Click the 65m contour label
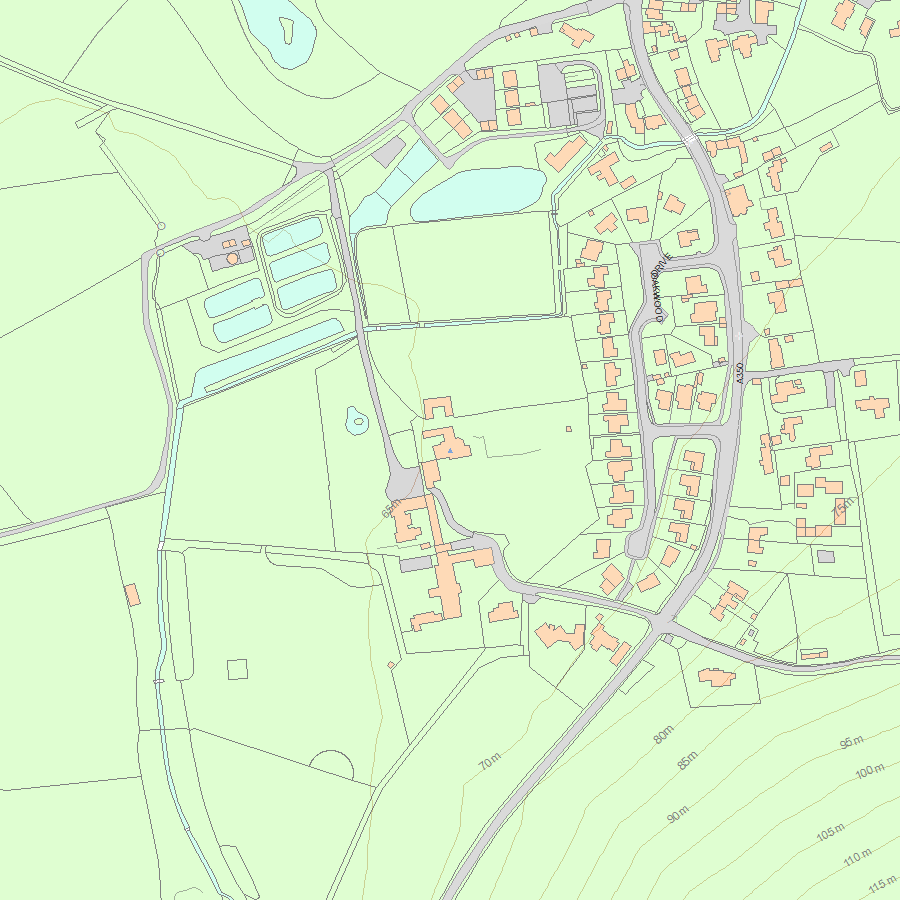 click(391, 508)
